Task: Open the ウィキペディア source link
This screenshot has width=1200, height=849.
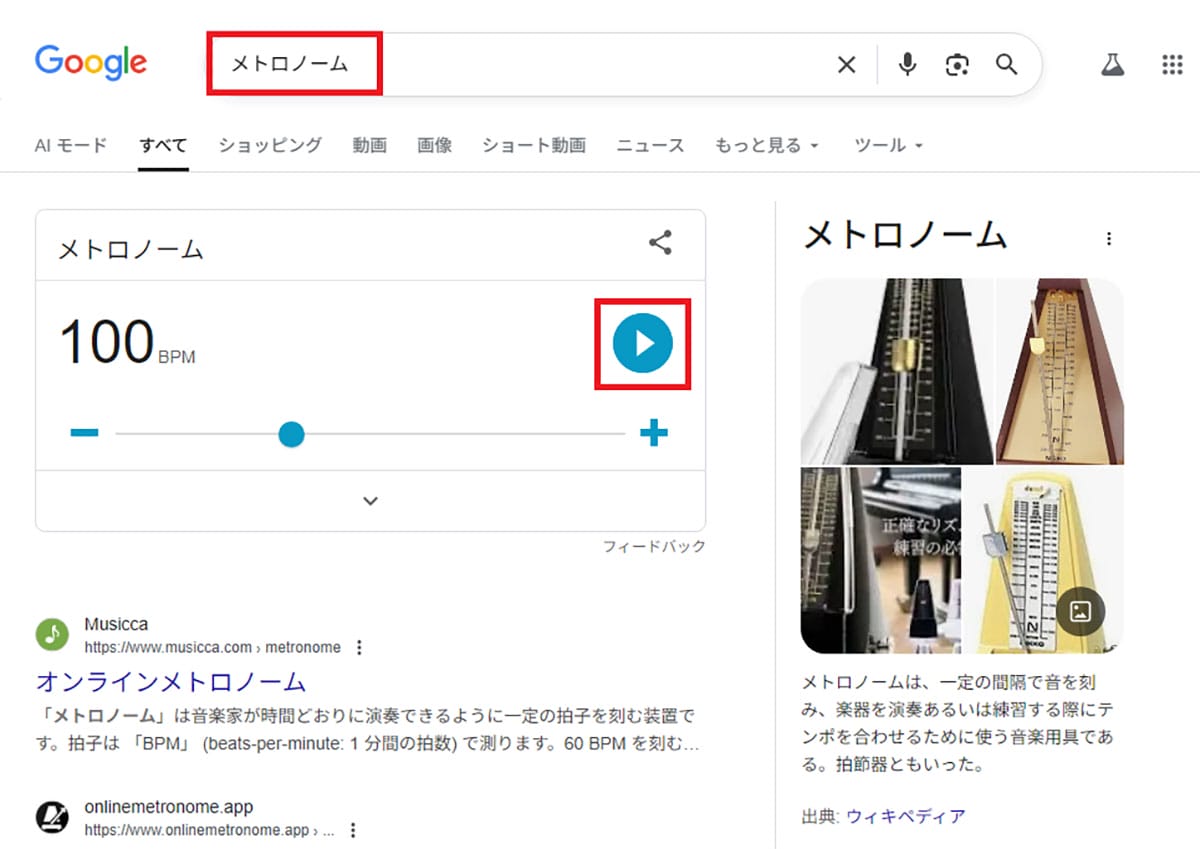Action: coord(905,815)
